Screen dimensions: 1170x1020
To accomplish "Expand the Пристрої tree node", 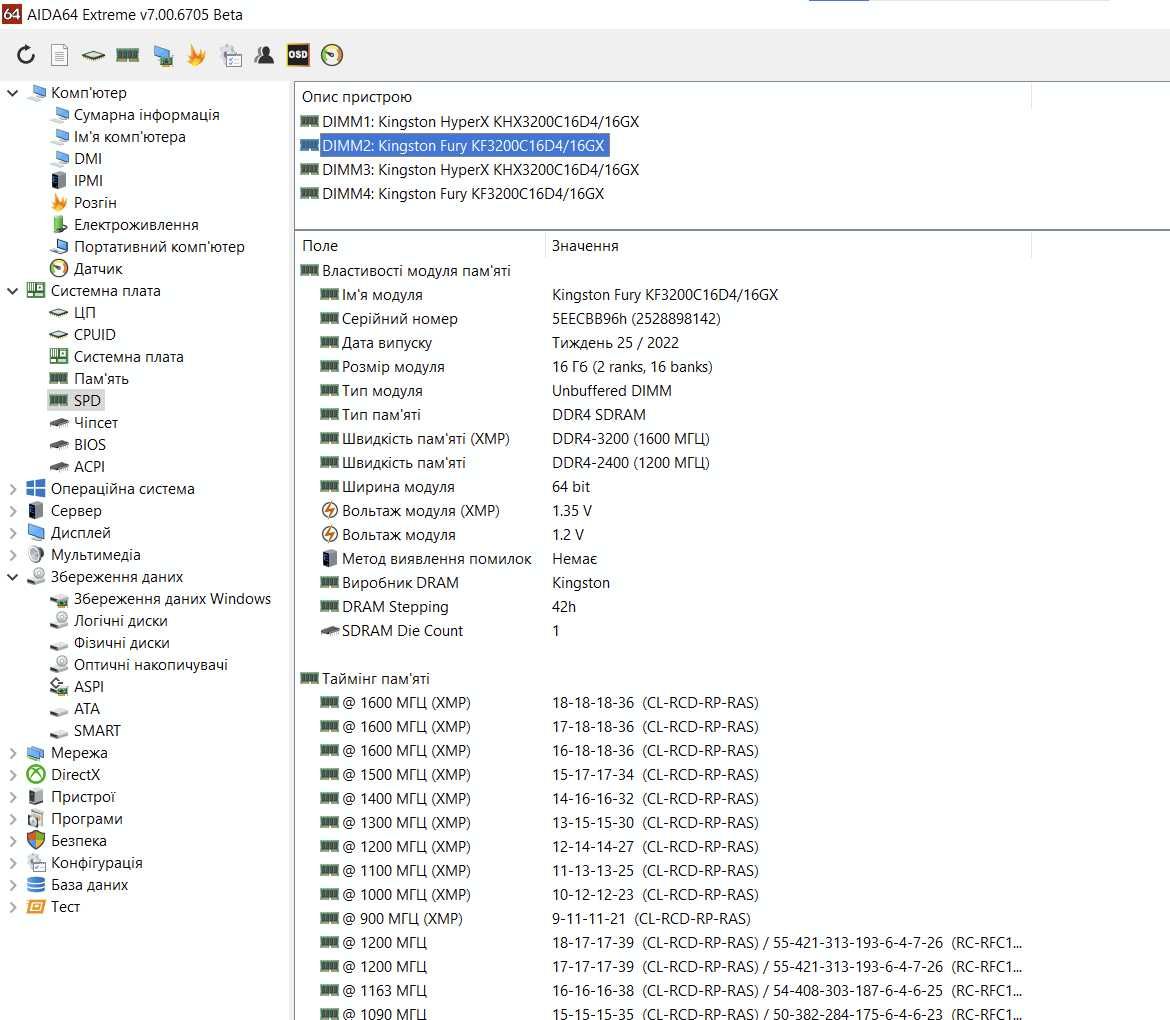I will tap(13, 797).
